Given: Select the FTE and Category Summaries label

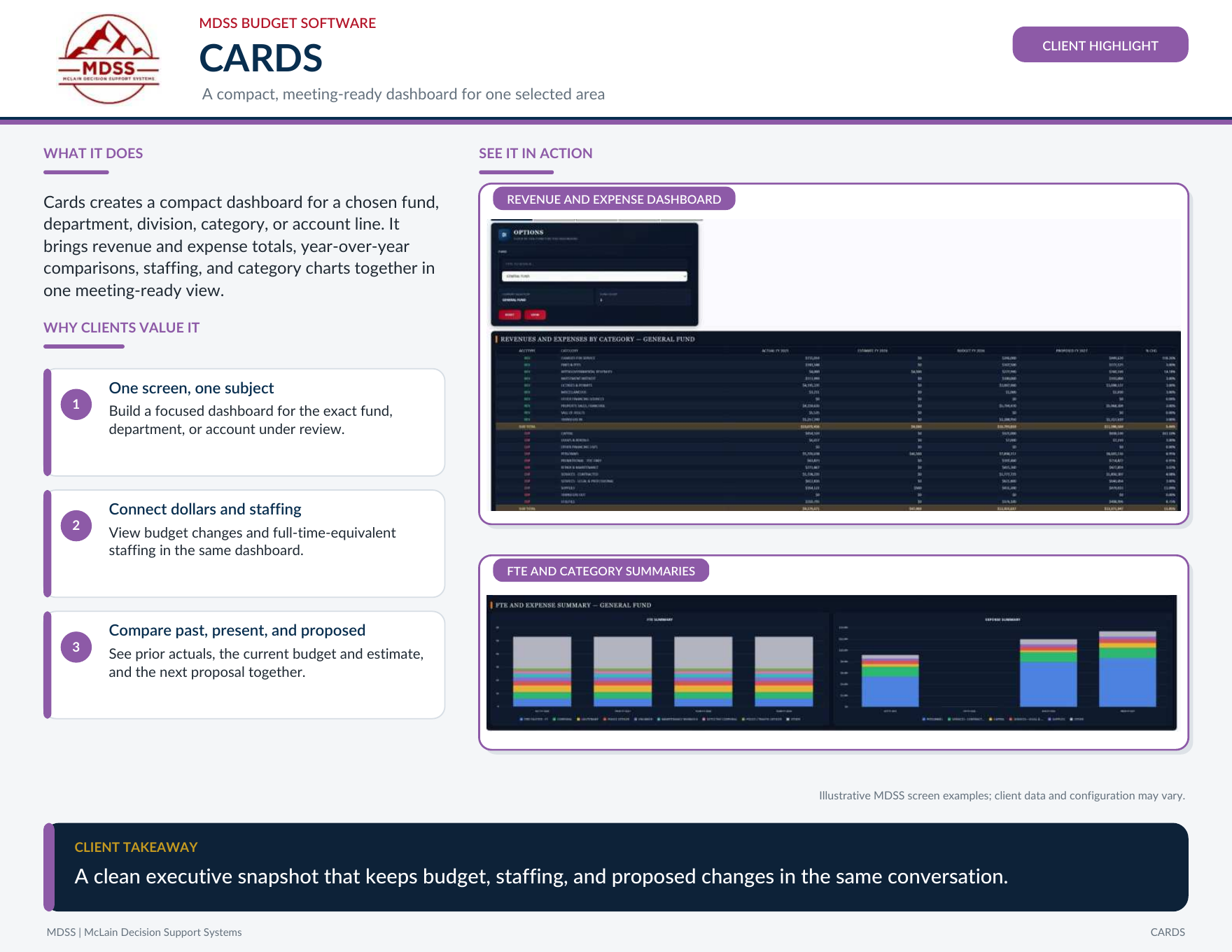Looking at the screenshot, I should pos(601,570).
